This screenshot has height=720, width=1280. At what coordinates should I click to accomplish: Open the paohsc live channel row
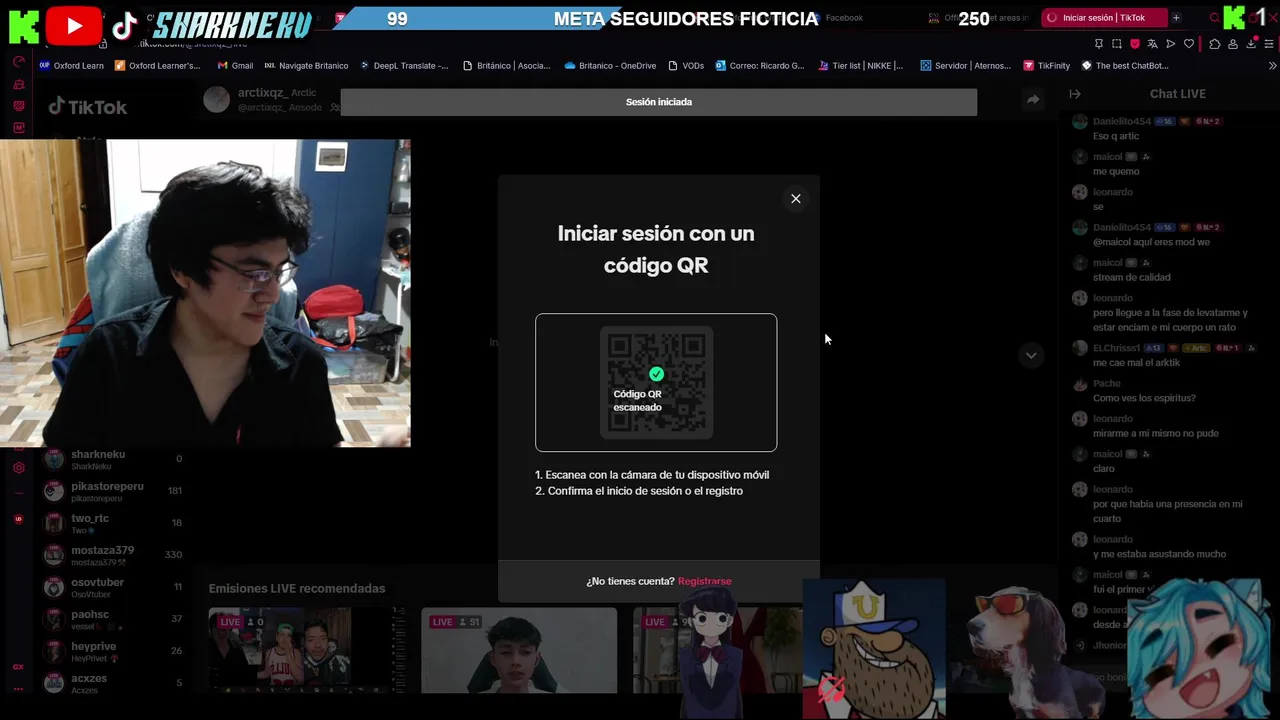(113, 619)
